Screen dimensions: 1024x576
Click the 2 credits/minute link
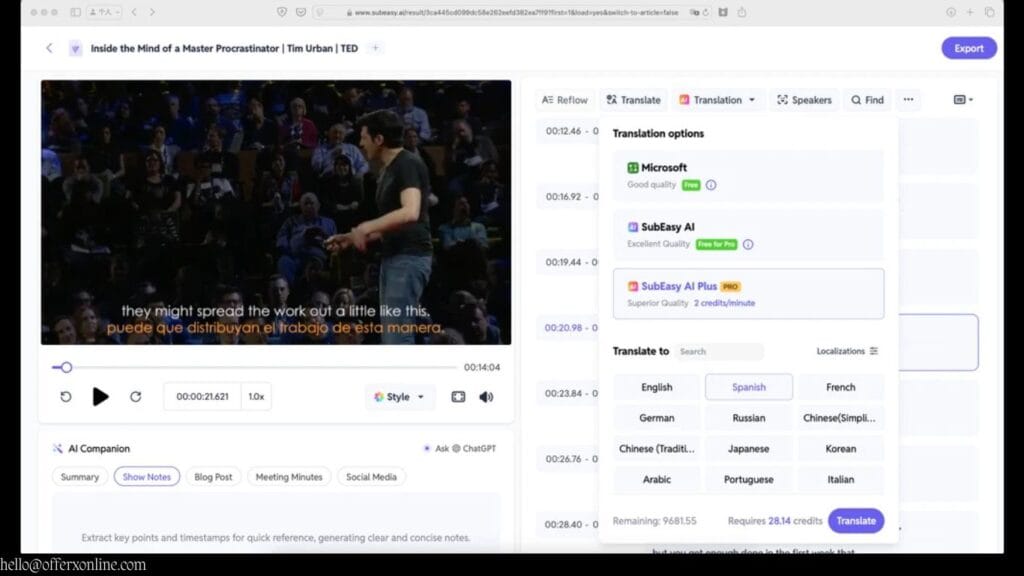pyautogui.click(x=724, y=303)
